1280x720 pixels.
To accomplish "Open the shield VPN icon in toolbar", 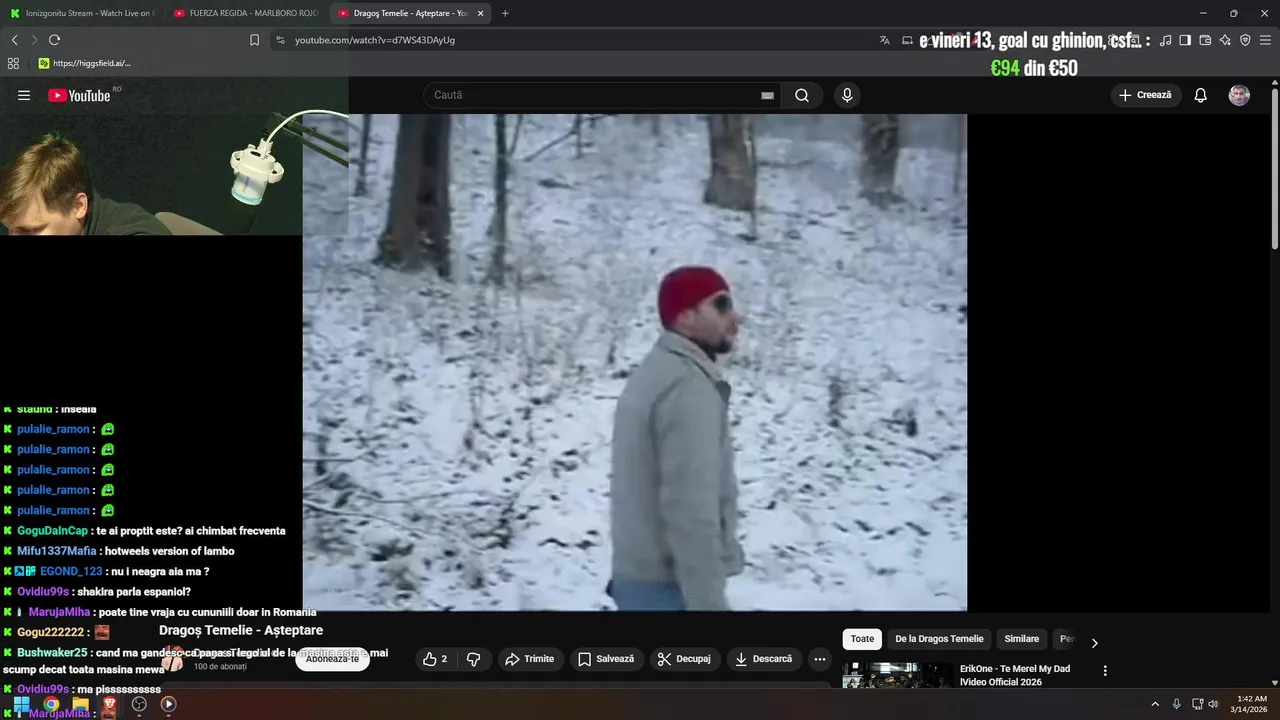I will pos(1245,40).
